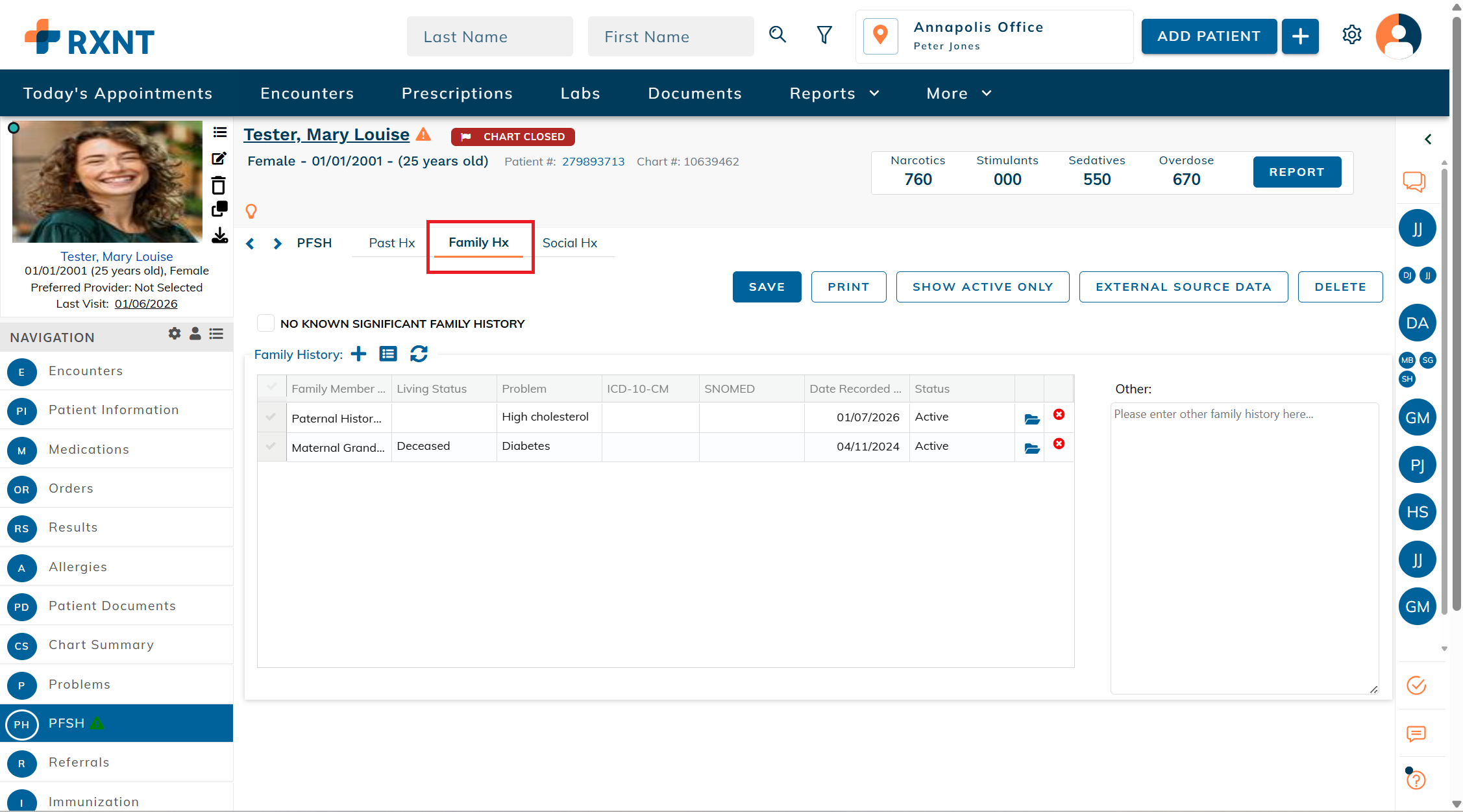The height and width of the screenshot is (812, 1463).
Task: Click the add Family History plus icon
Action: (358, 354)
